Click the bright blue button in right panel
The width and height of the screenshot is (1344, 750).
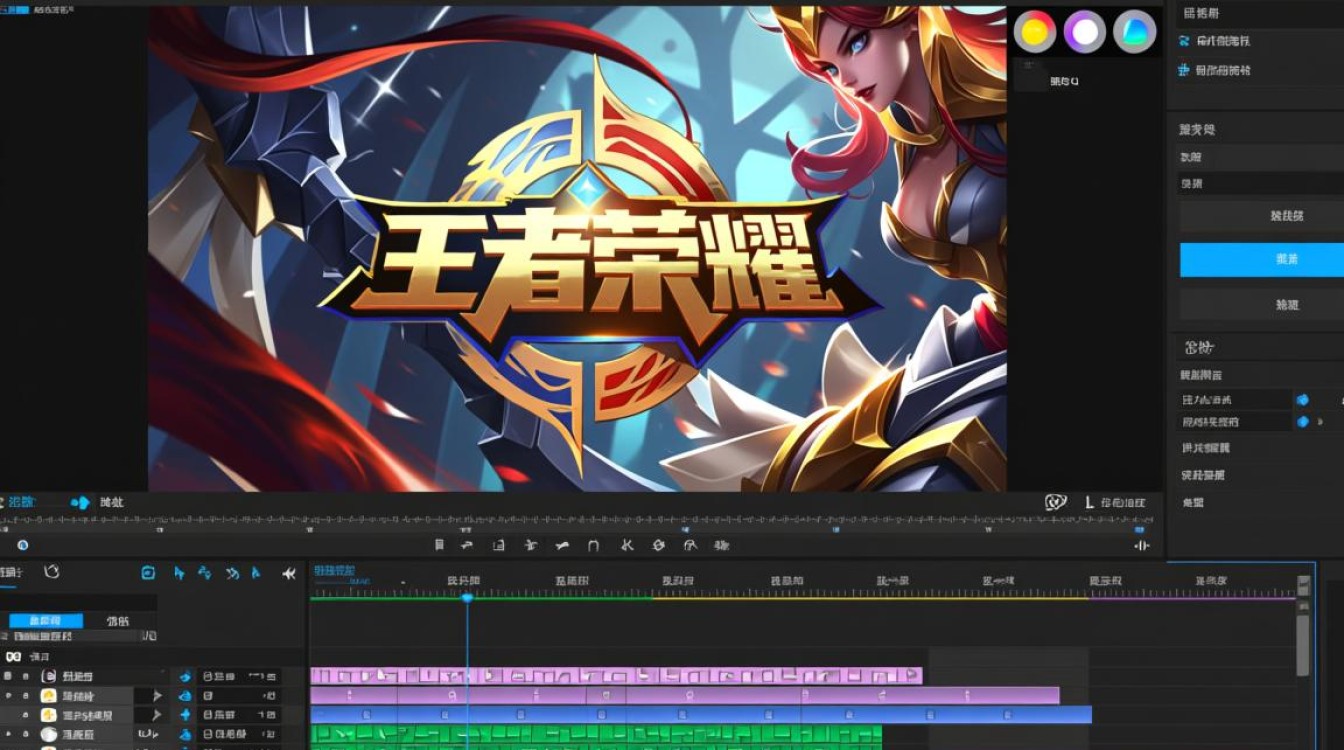pyautogui.click(x=1262, y=259)
